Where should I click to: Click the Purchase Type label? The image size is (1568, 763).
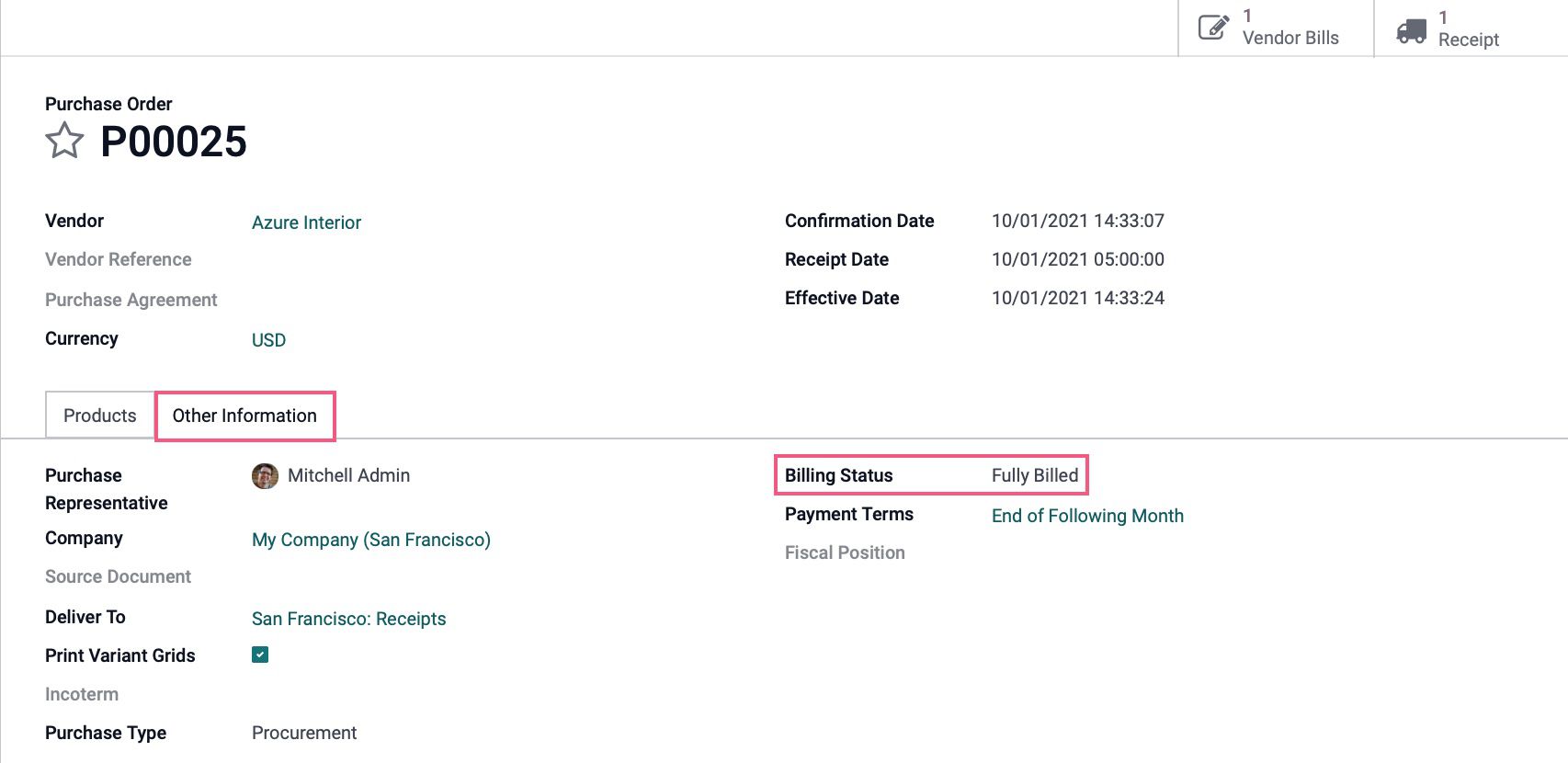tap(106, 733)
